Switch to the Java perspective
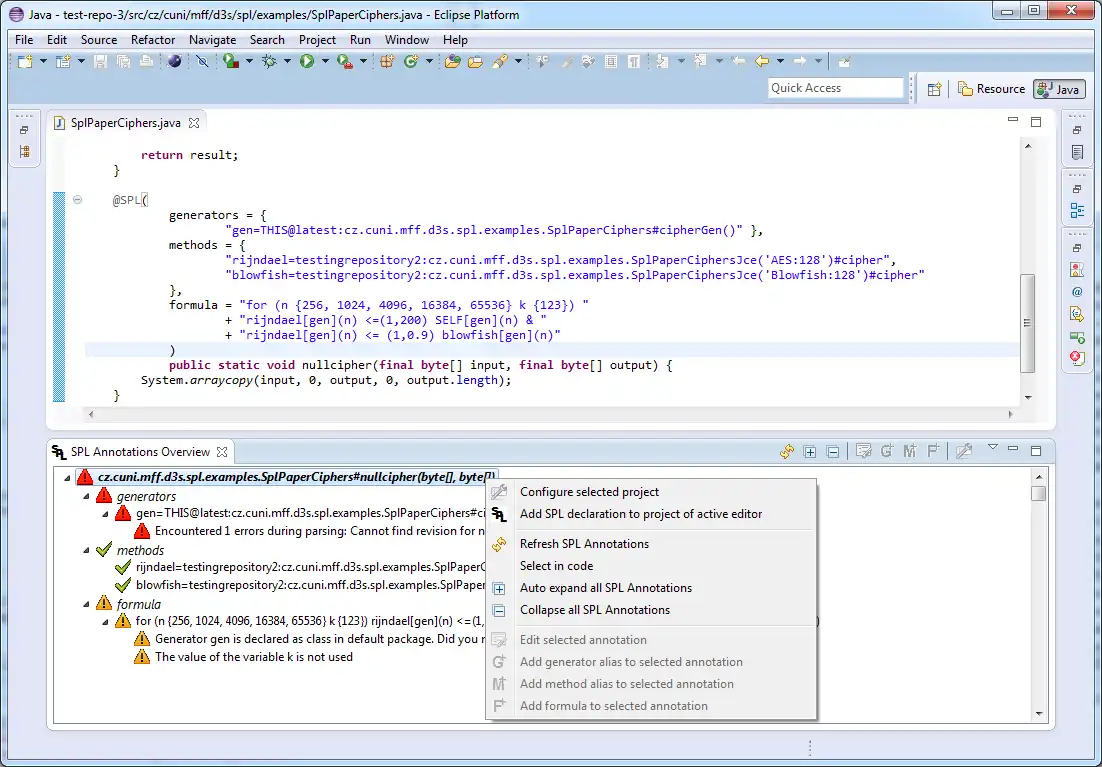This screenshot has width=1102, height=767. click(x=1060, y=89)
